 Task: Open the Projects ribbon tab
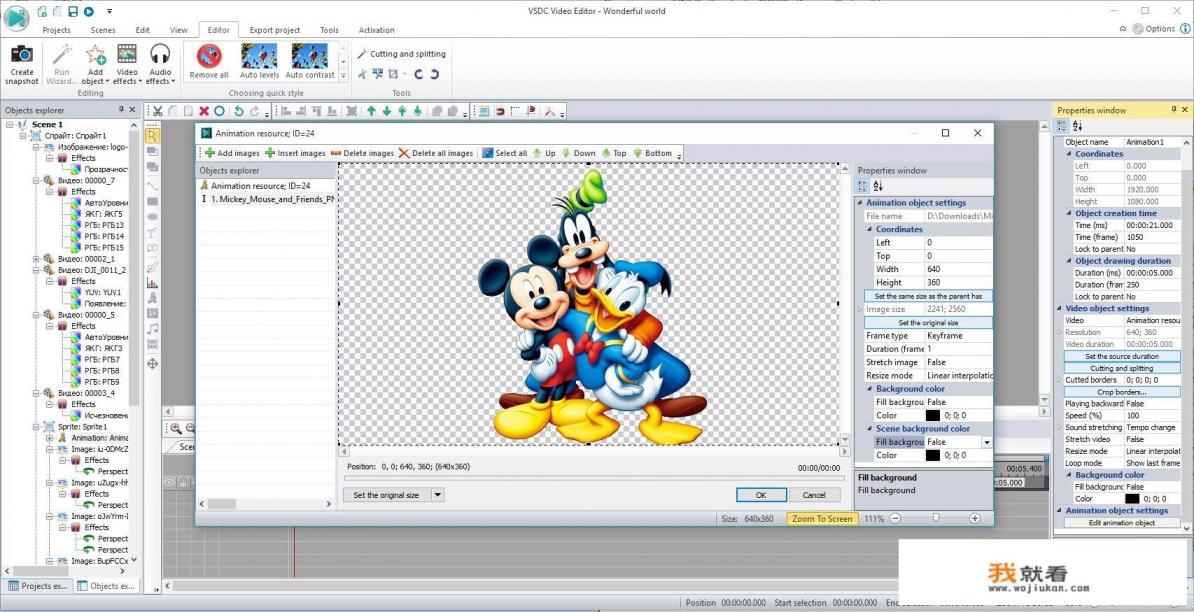pos(56,30)
